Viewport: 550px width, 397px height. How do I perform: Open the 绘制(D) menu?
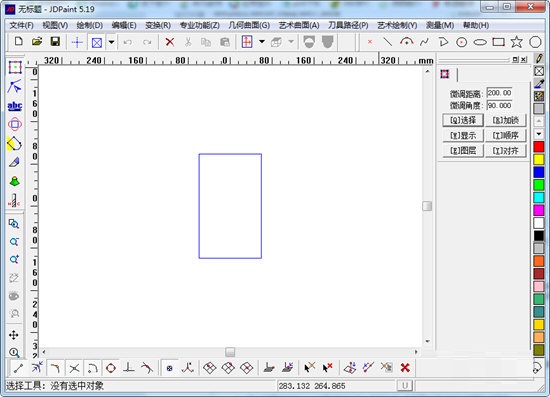click(89, 25)
